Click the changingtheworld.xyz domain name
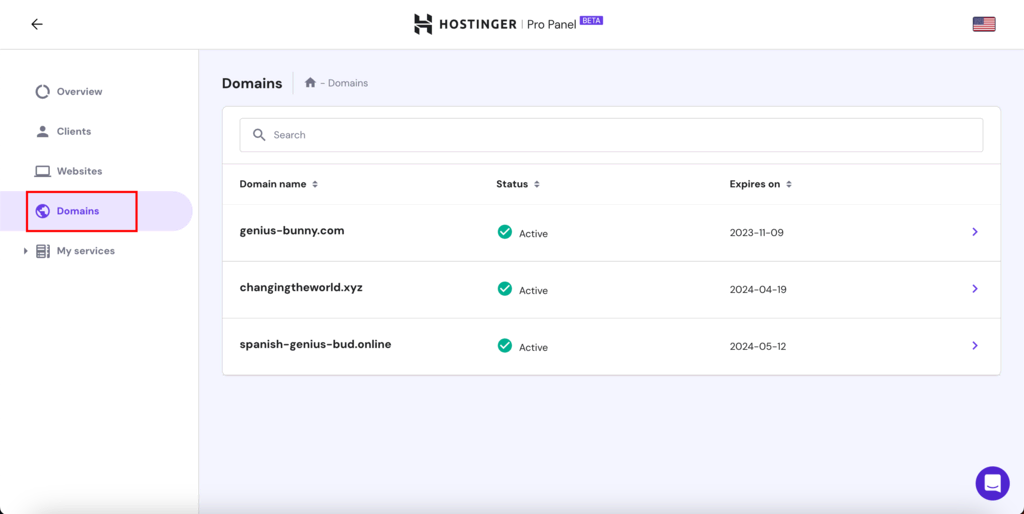 coord(301,288)
